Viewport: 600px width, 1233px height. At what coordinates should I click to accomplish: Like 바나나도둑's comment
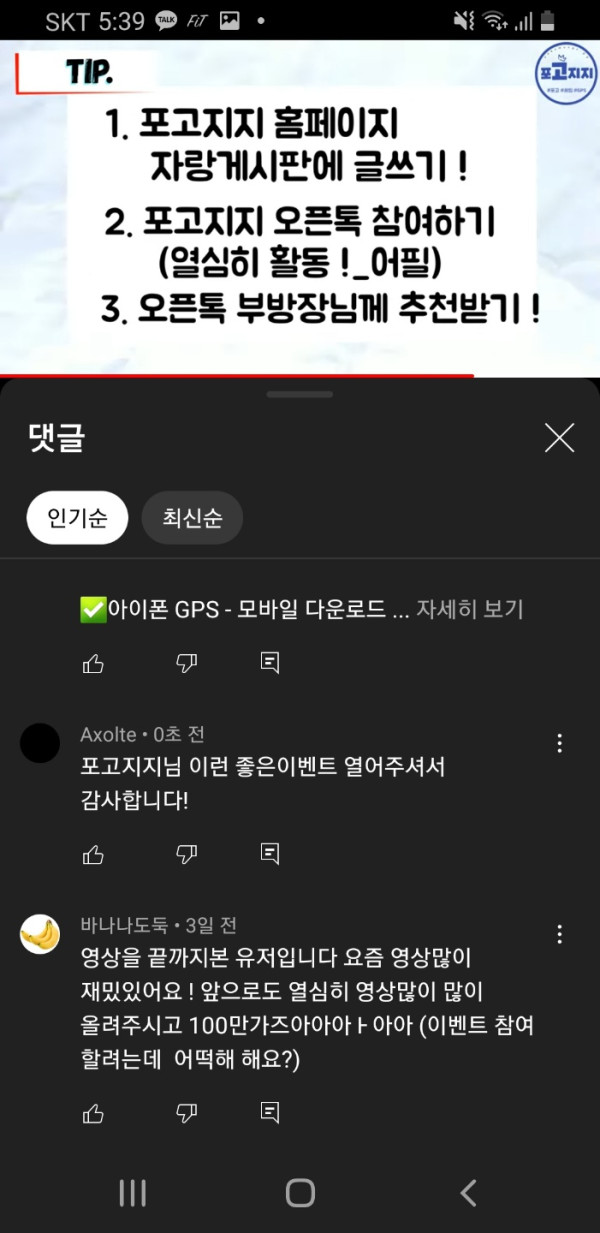click(x=93, y=1112)
